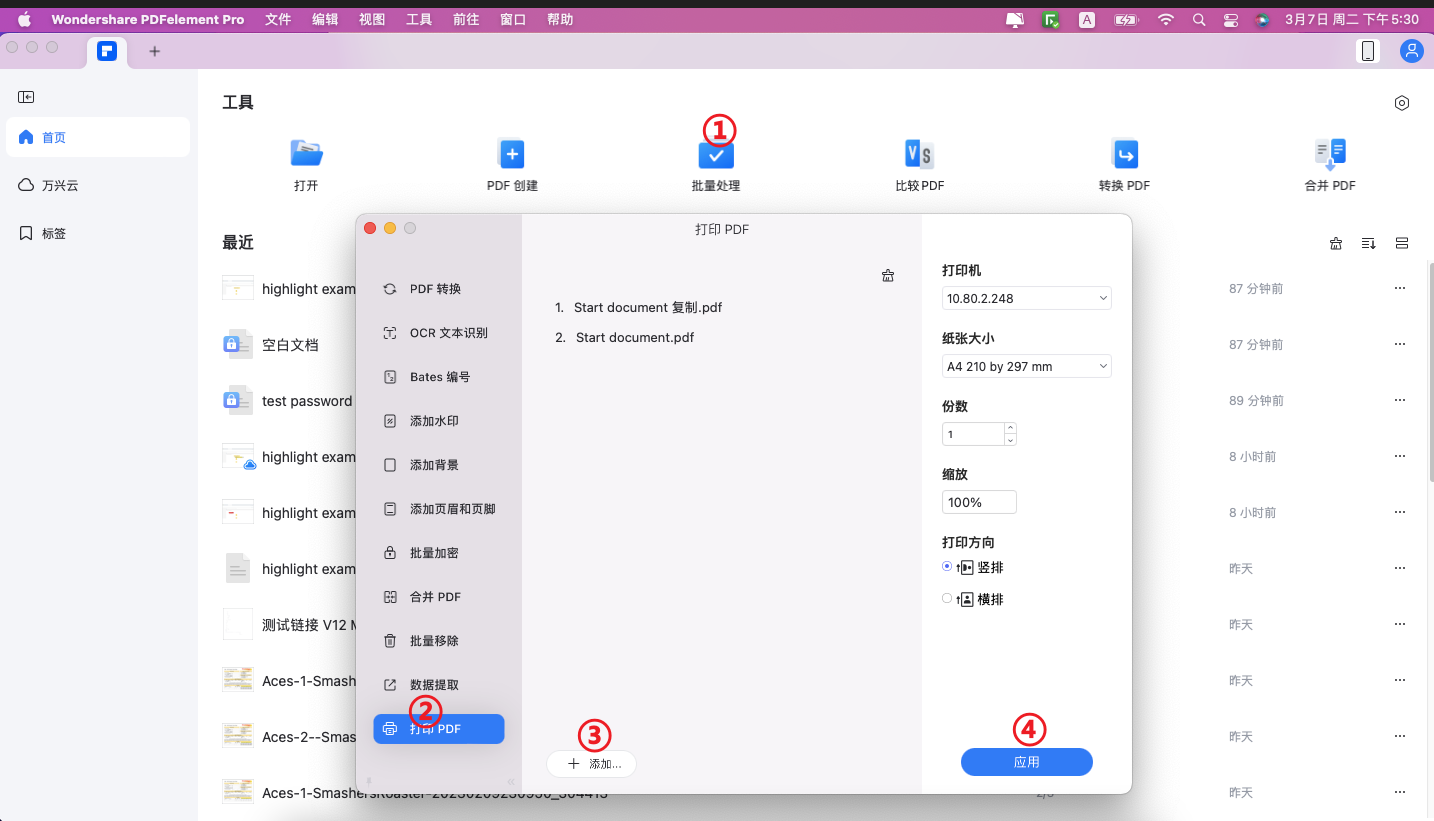1434x821 pixels.
Task: Open the hexagon settings icon at top right
Action: point(1402,103)
